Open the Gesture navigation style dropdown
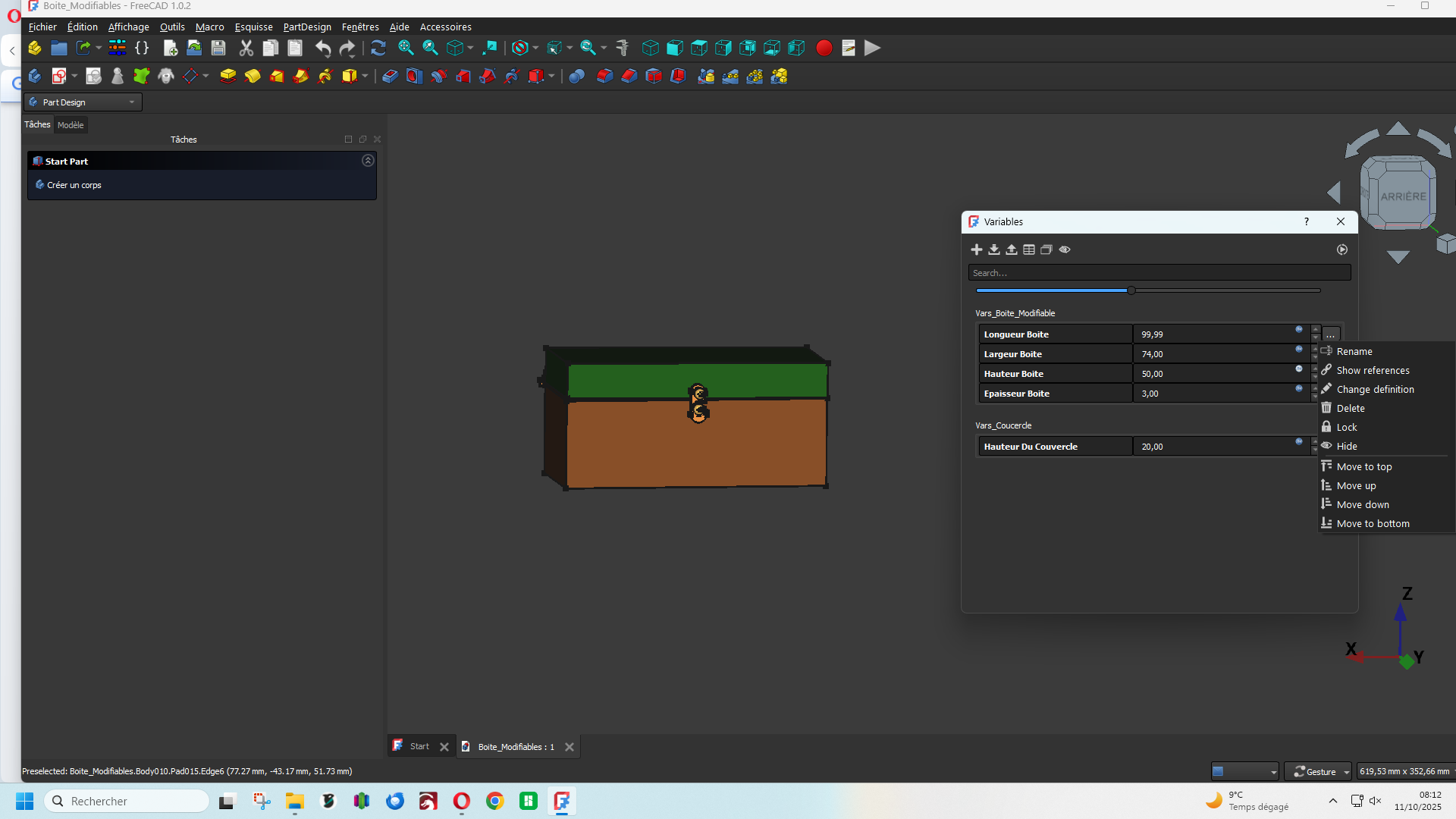This screenshot has height=819, width=1456. click(x=1321, y=771)
